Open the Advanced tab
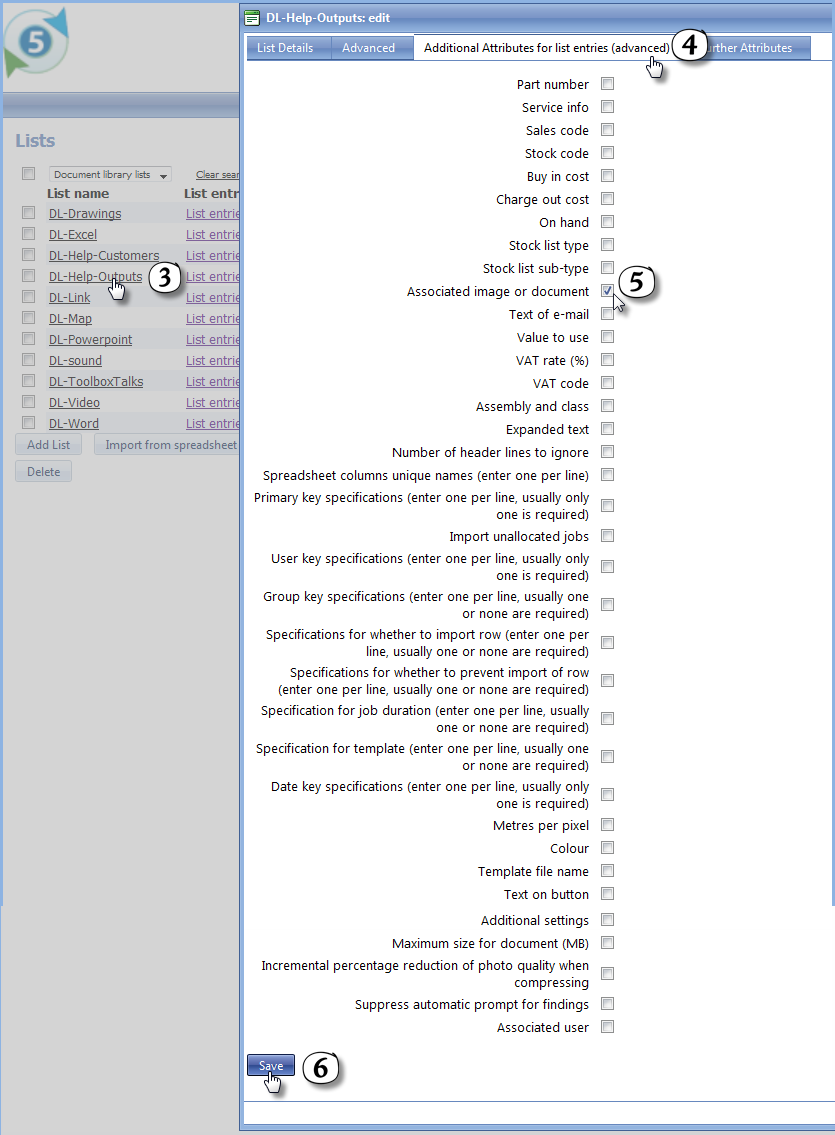 point(368,48)
